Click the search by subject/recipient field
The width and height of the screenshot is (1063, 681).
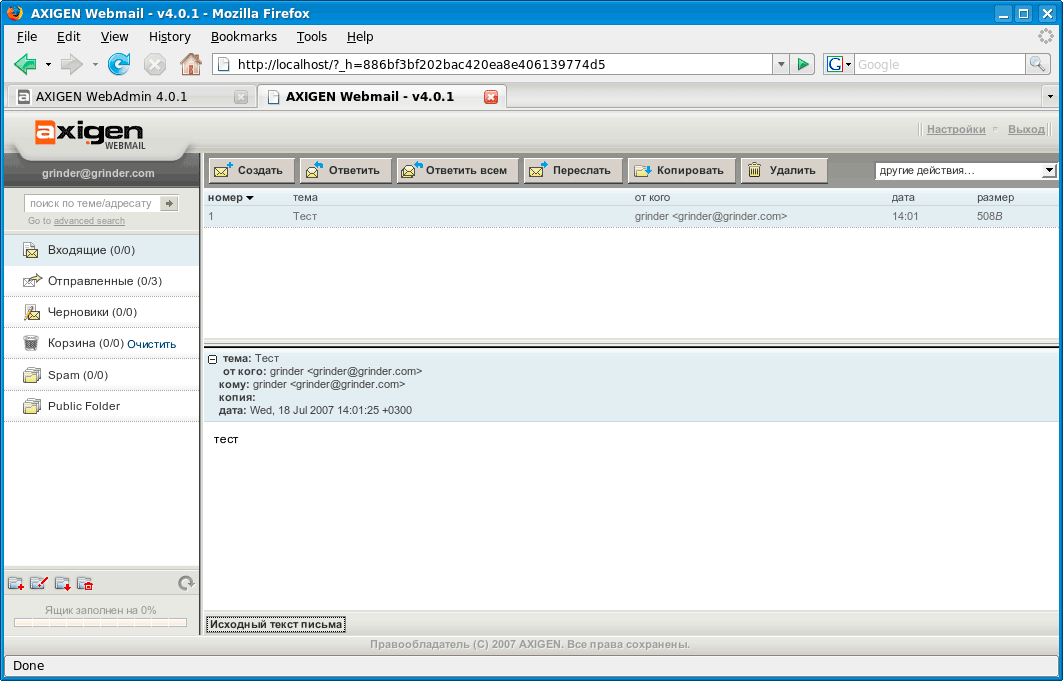92,203
